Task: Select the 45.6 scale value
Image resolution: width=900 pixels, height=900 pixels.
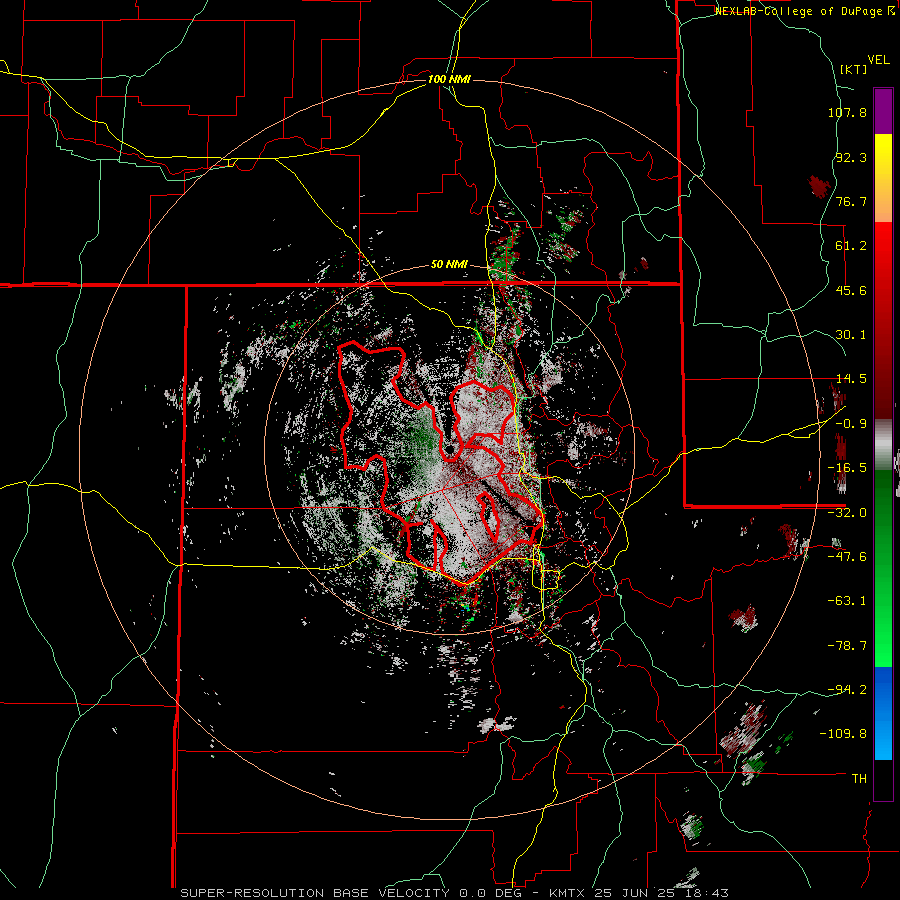Action: 851,290
